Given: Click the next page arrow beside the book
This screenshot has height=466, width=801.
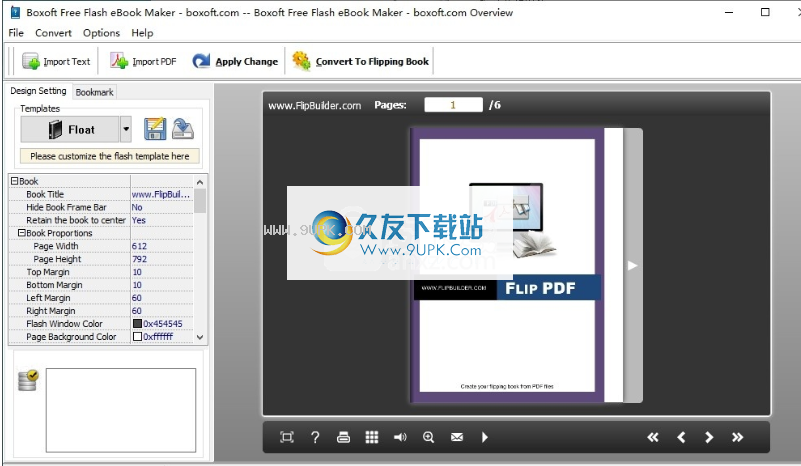Looking at the screenshot, I should [632, 265].
